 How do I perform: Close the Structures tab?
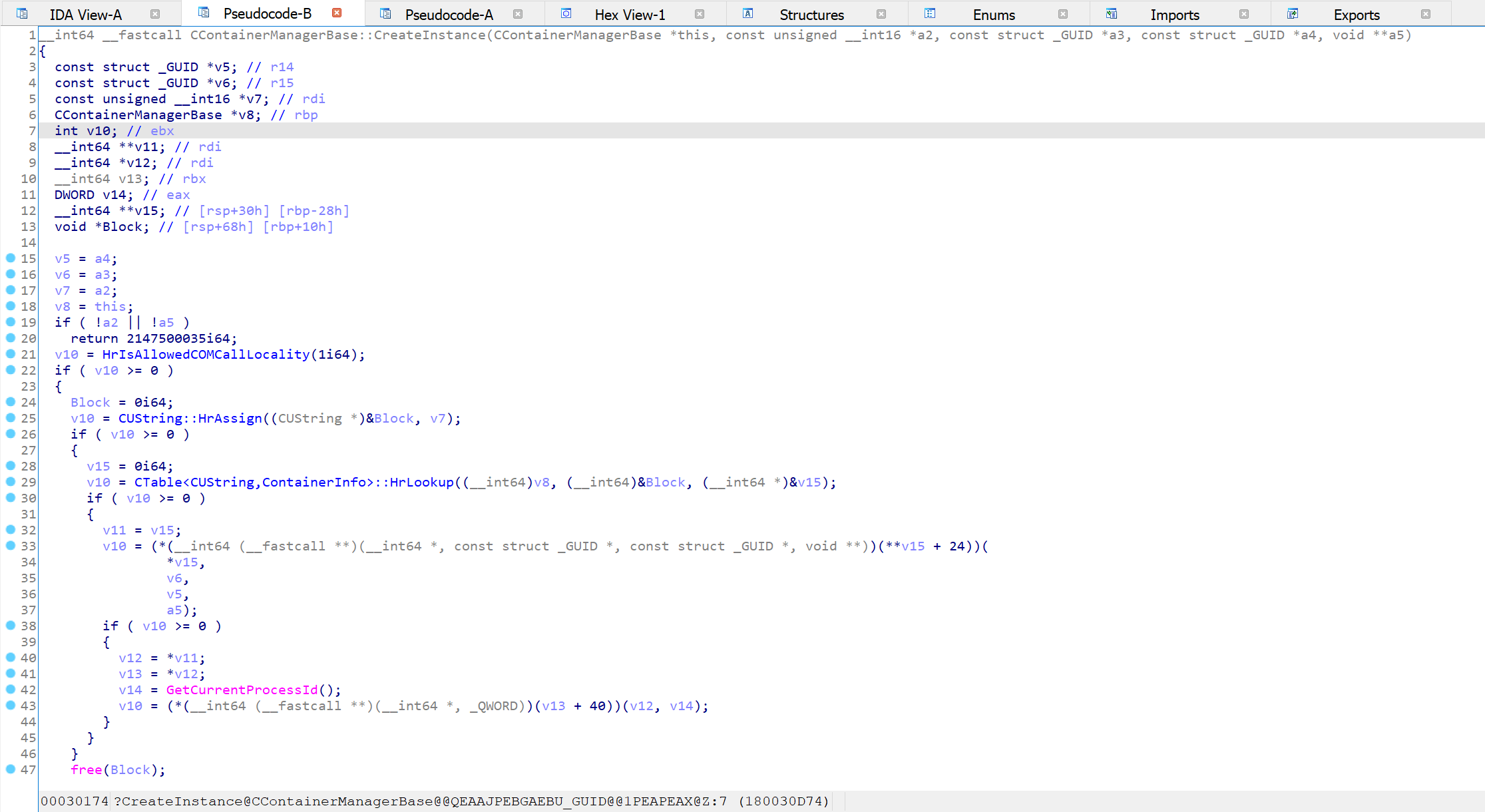pyautogui.click(x=881, y=14)
